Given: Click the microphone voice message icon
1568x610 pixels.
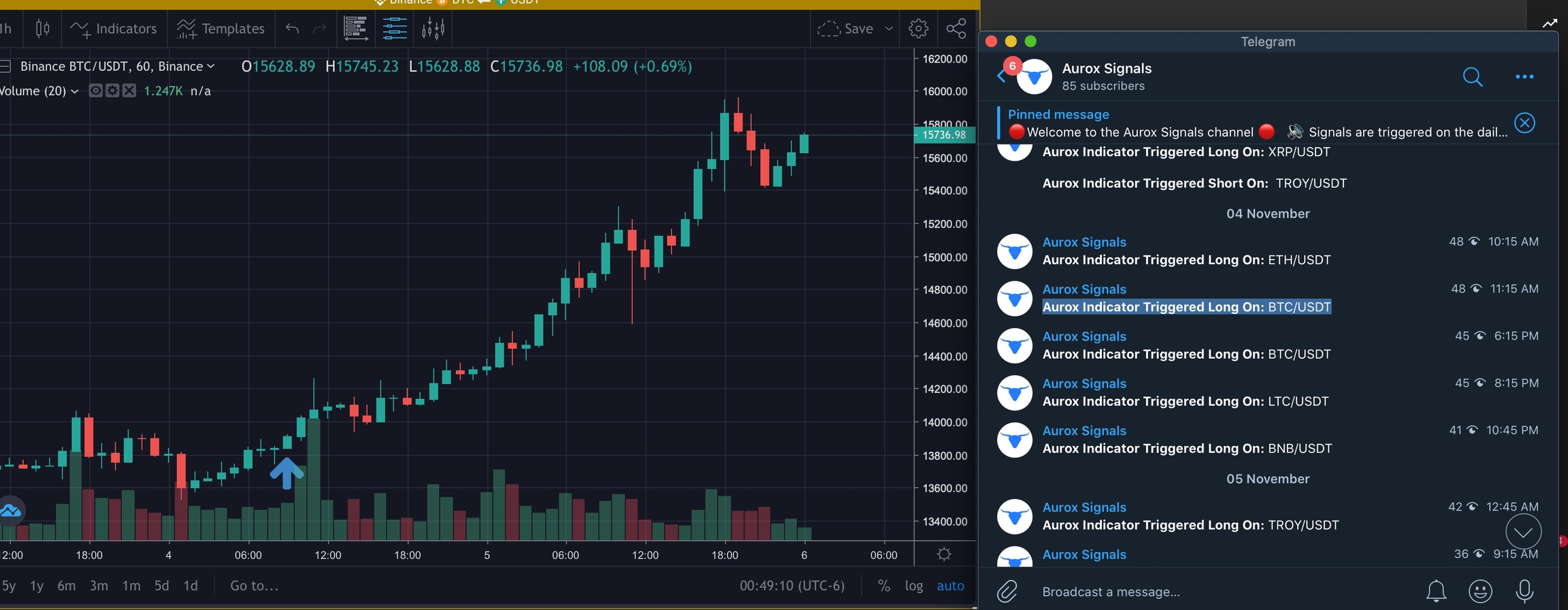Looking at the screenshot, I should click(x=1524, y=591).
